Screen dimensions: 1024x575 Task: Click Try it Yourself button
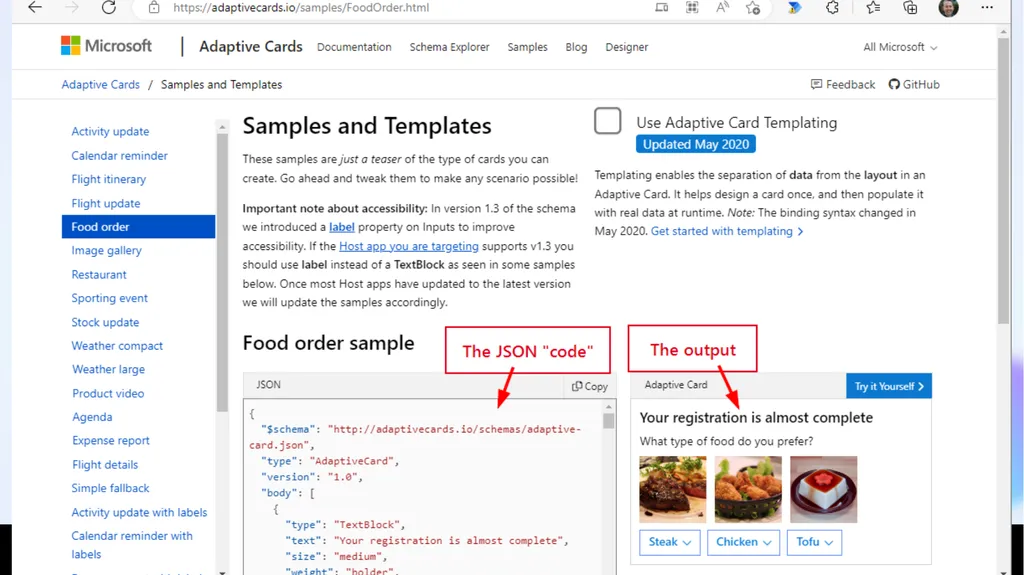[889, 386]
